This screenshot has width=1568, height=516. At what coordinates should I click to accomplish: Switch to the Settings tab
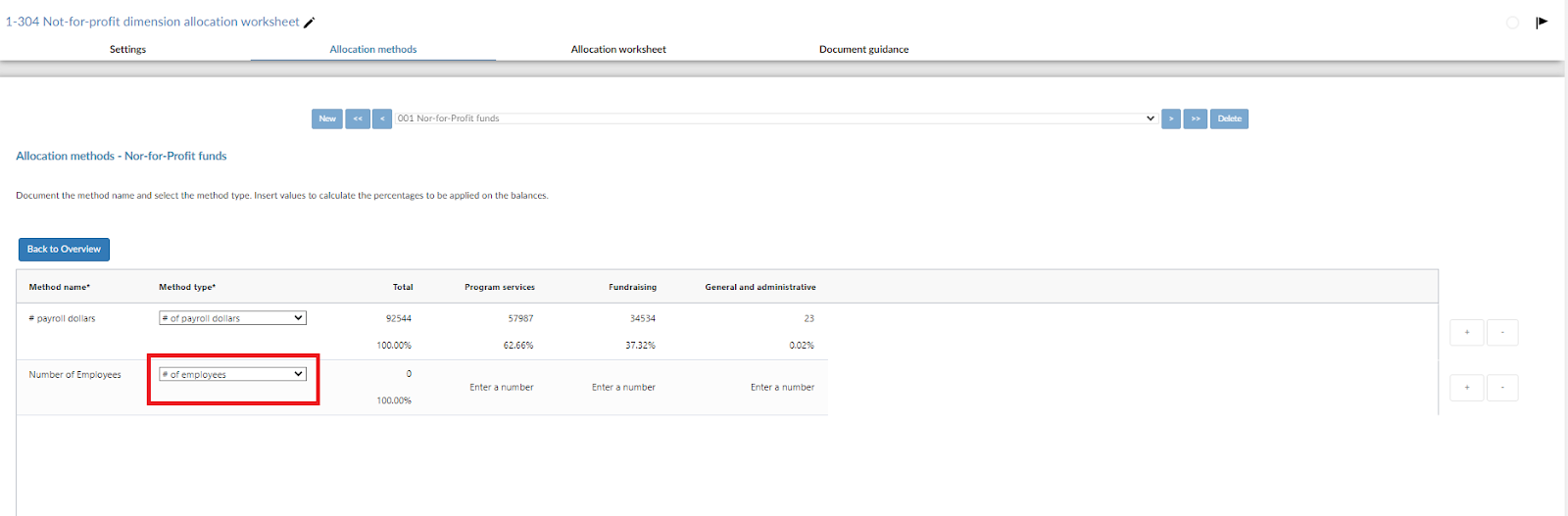click(127, 49)
